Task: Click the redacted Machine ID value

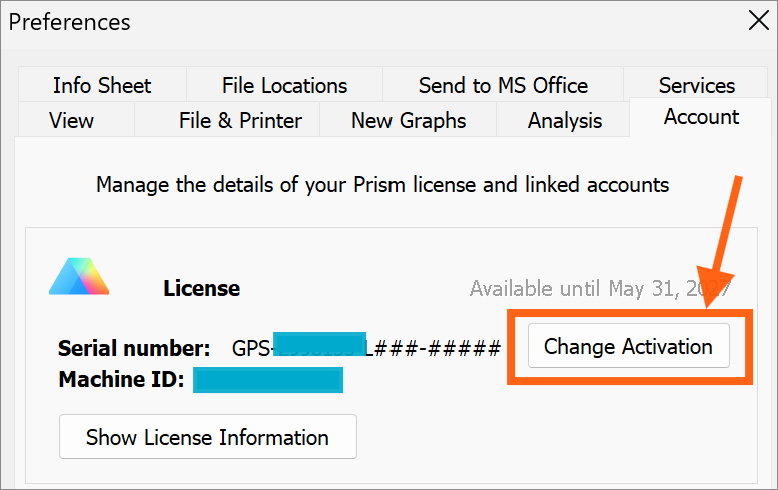Action: [268, 380]
